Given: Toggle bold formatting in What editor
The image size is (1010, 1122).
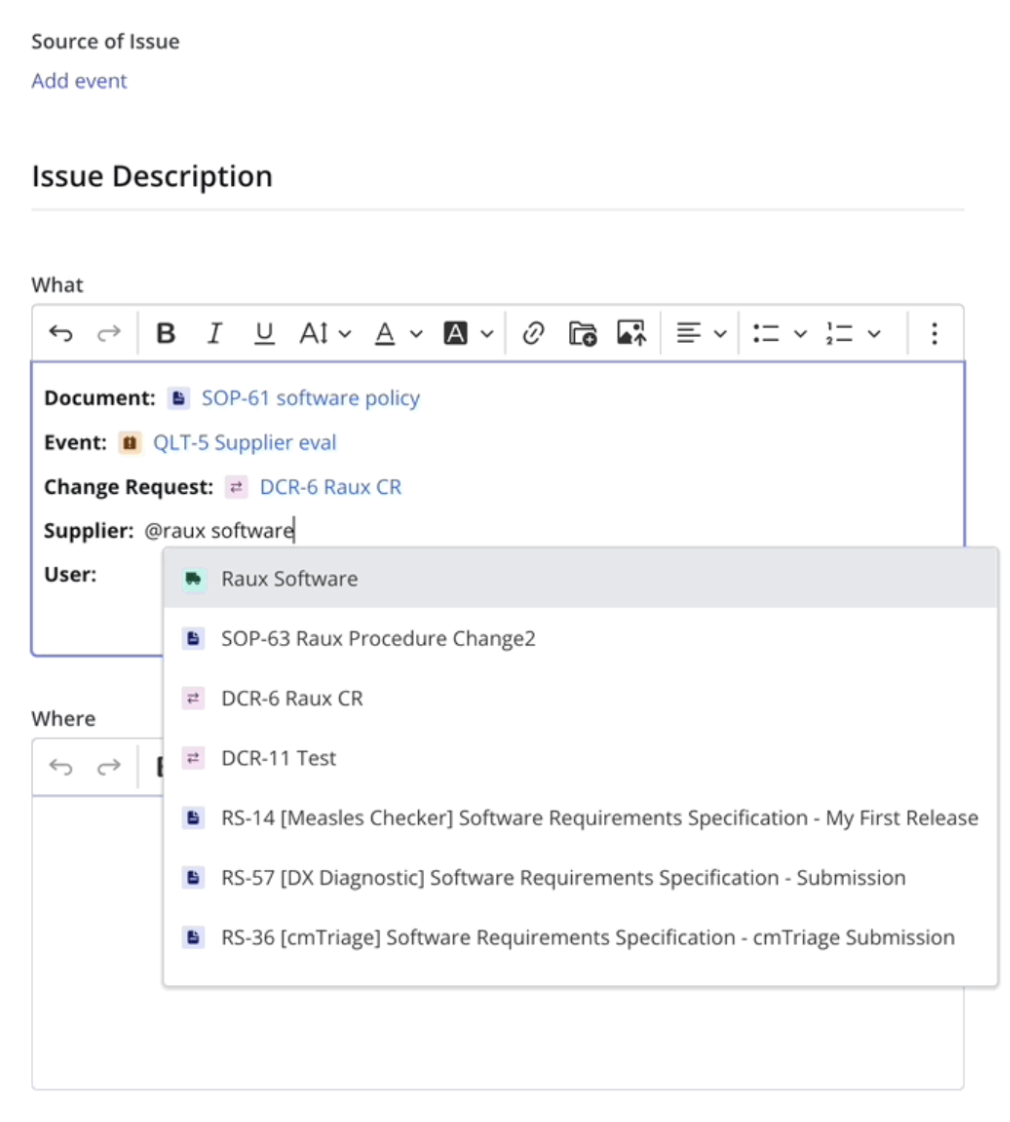Looking at the screenshot, I should tap(166, 333).
